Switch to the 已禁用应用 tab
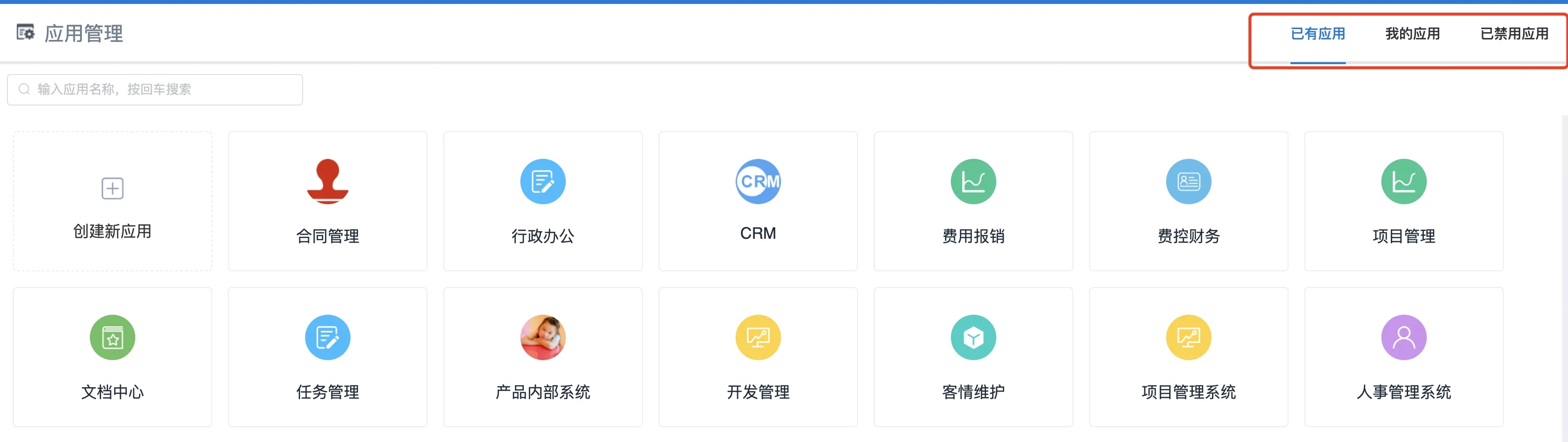This screenshot has height=442, width=1568. [1514, 34]
